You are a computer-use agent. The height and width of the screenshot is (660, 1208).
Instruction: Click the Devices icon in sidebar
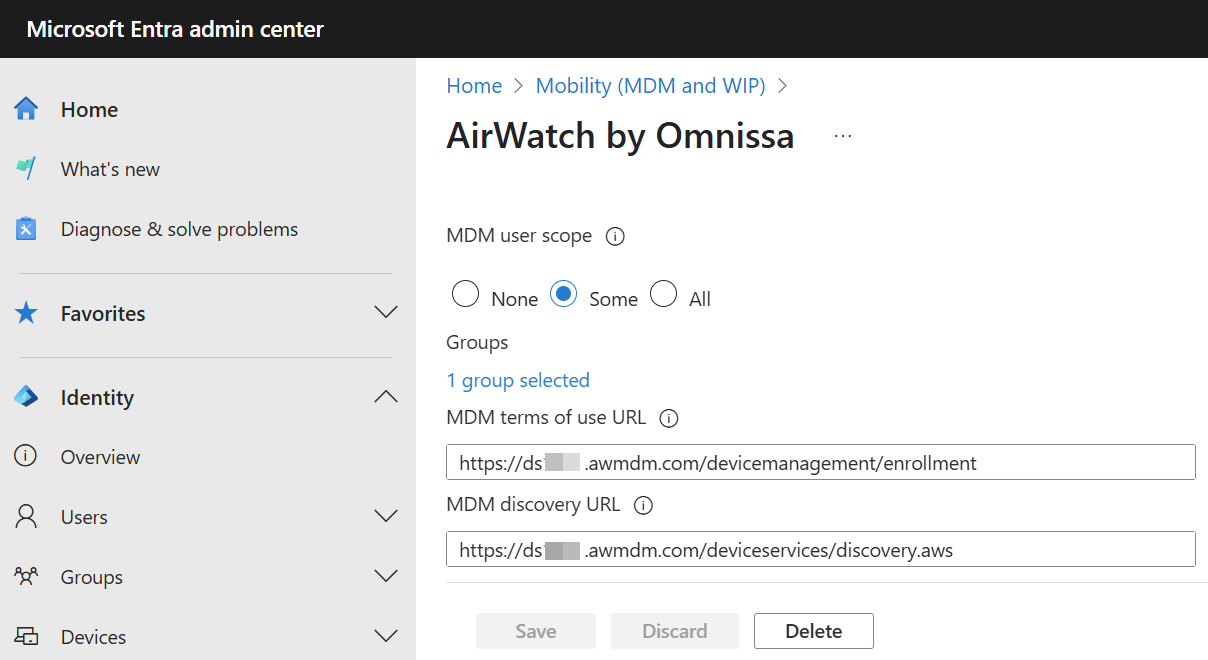pyautogui.click(x=26, y=637)
